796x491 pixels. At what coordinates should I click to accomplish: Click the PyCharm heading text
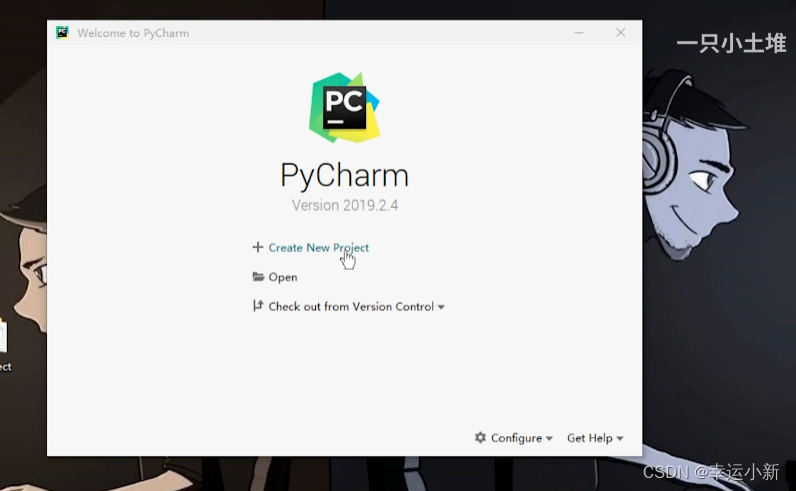tap(344, 176)
